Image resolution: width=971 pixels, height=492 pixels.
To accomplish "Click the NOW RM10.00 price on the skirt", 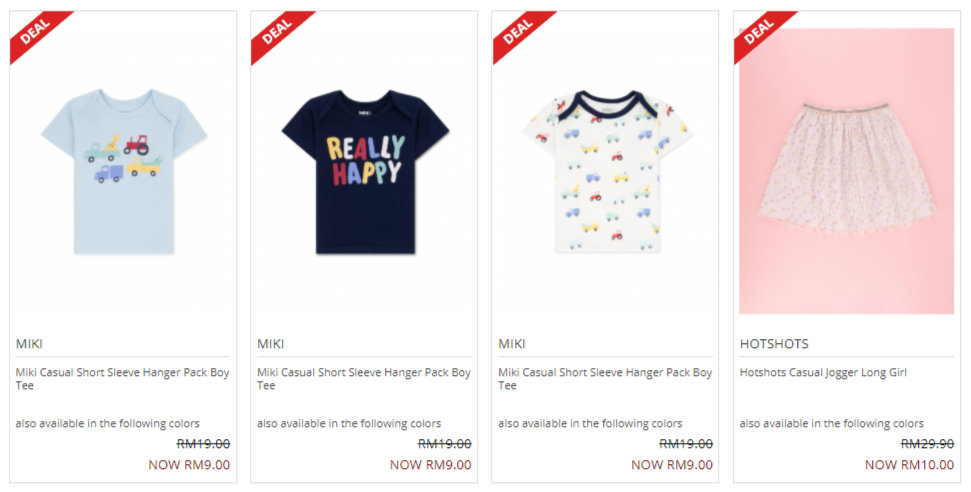I will (x=910, y=465).
